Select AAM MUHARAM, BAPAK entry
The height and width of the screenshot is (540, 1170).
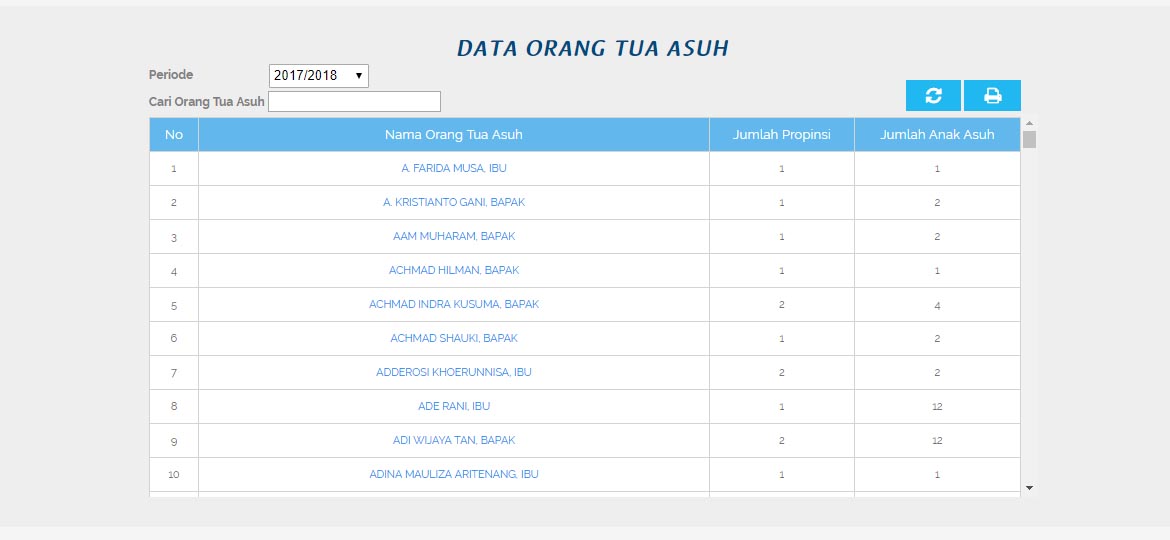click(454, 237)
